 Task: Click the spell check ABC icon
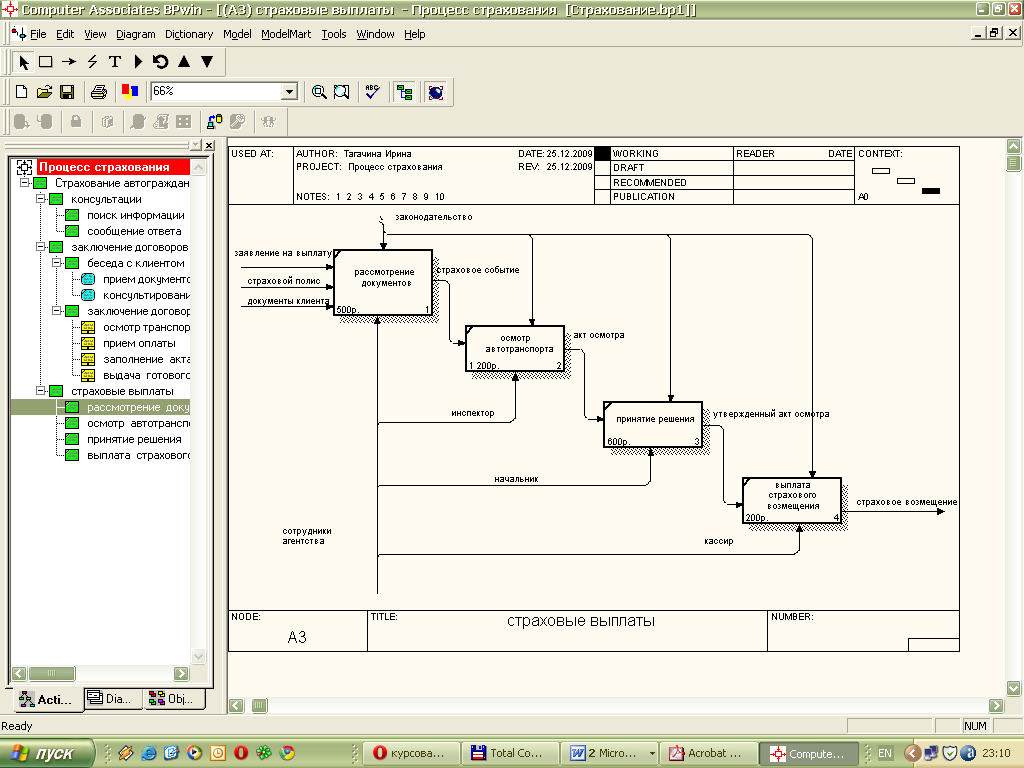[372, 92]
